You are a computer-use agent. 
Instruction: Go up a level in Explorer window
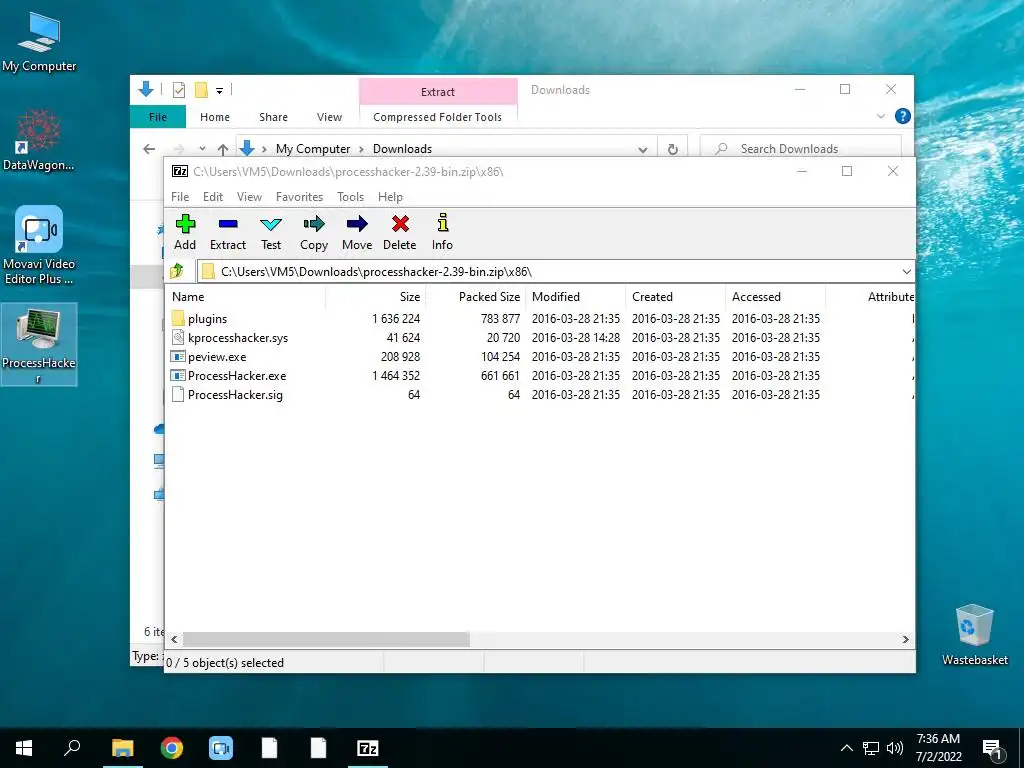(x=223, y=149)
